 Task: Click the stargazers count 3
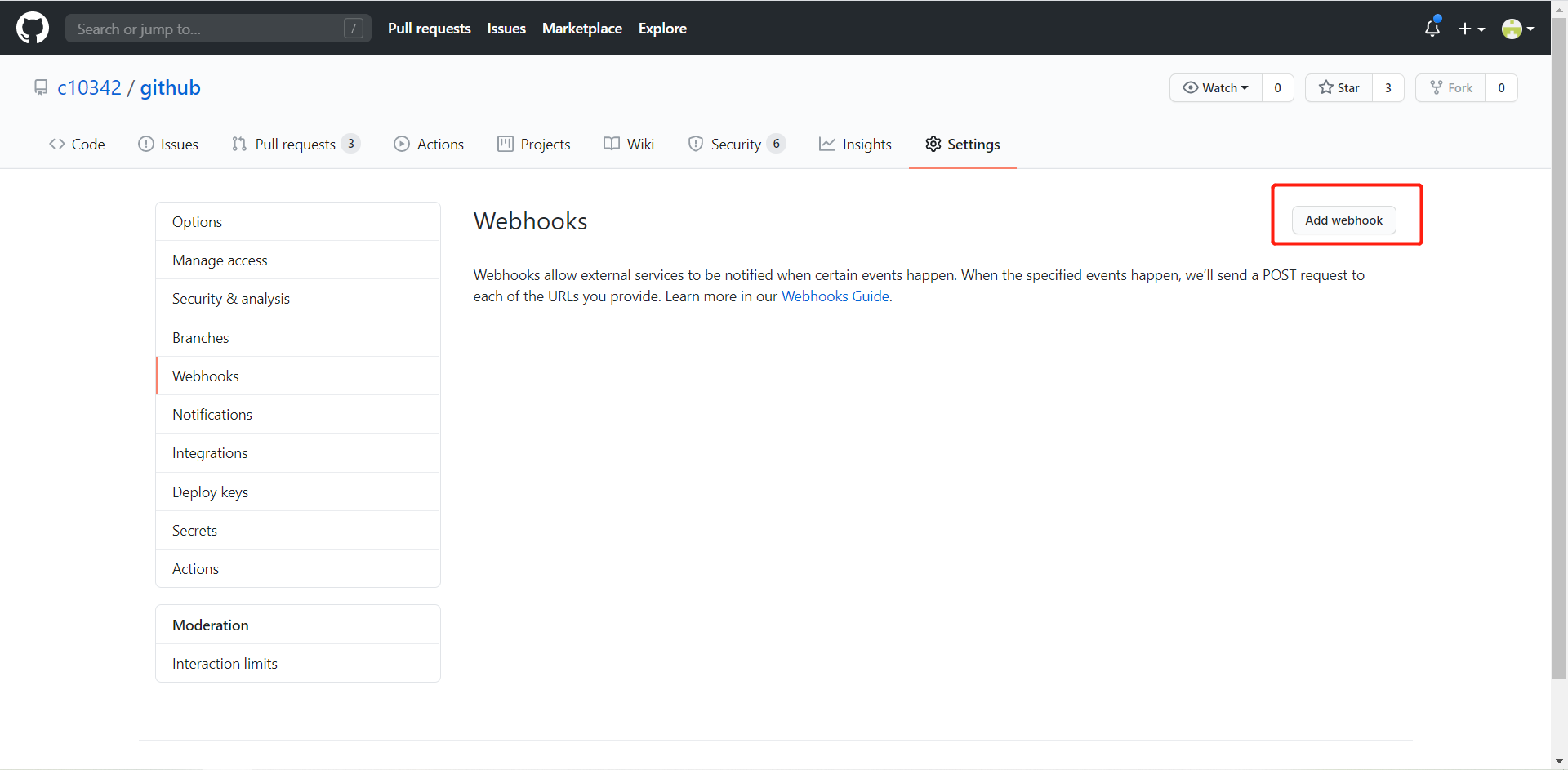pos(1388,87)
